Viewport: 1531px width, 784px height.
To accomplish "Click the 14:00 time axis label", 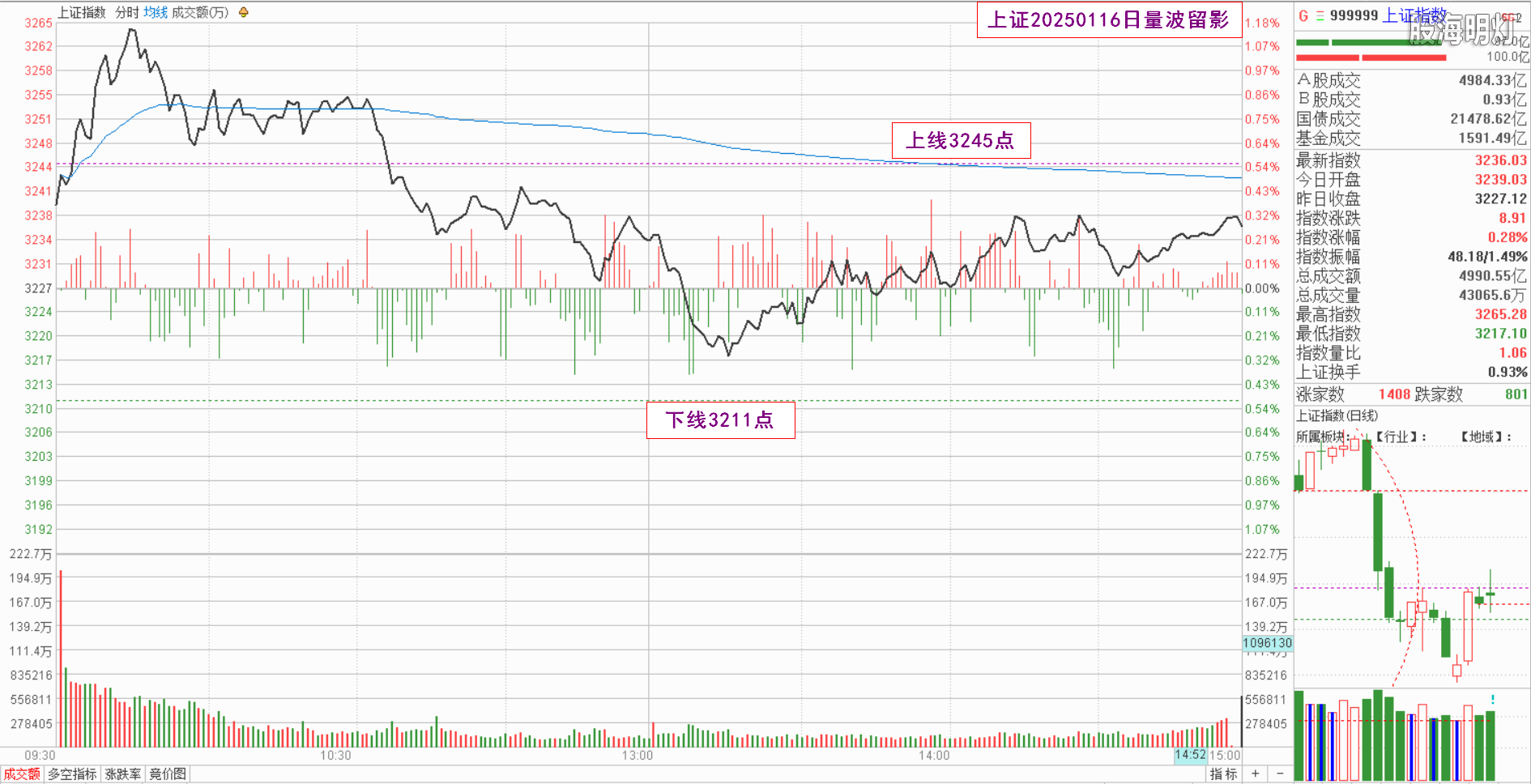I will 934,755.
